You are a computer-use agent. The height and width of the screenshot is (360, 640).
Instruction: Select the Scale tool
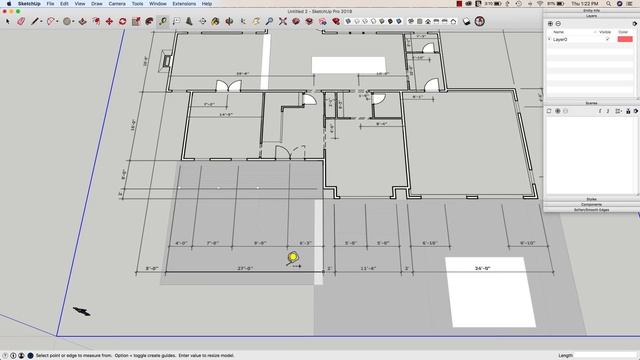point(136,21)
